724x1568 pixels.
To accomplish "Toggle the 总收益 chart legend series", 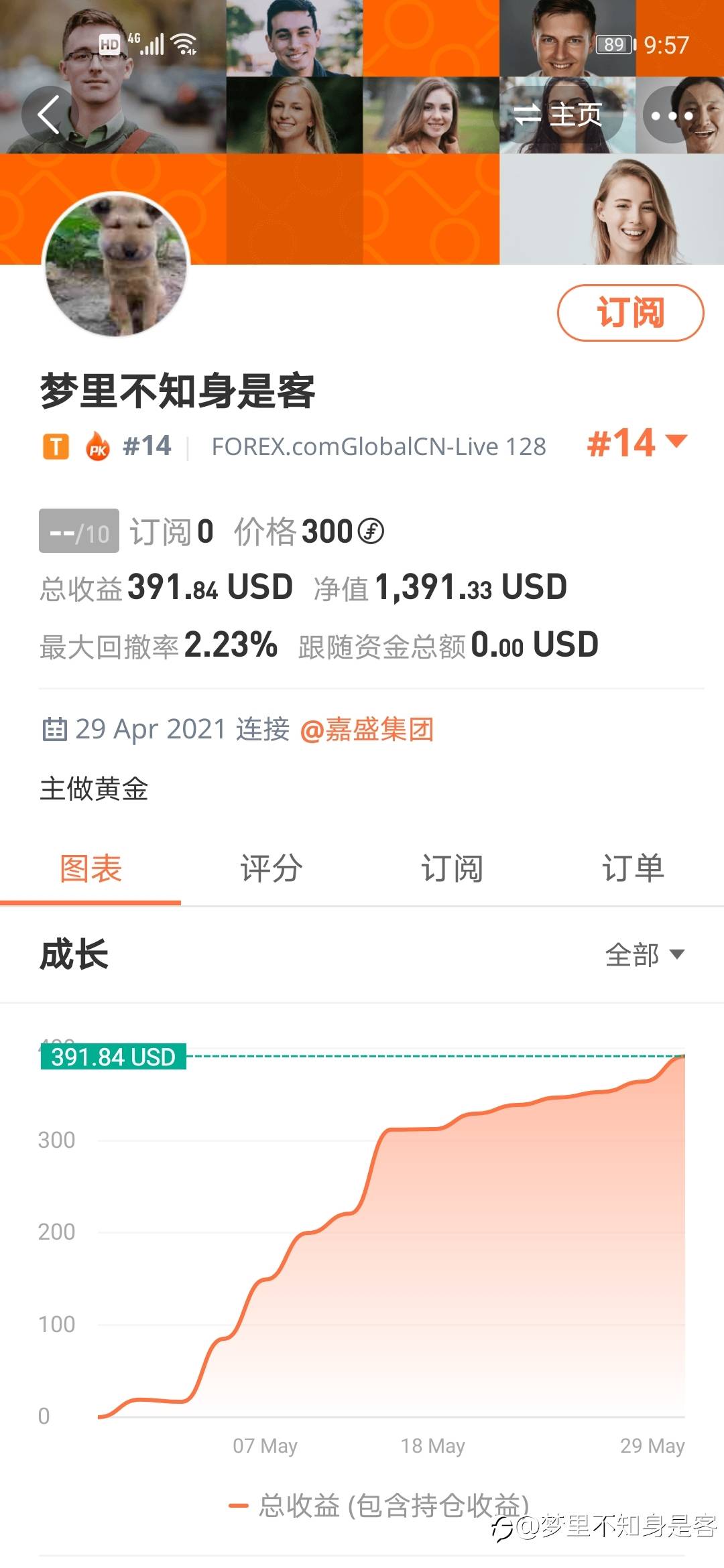I will pyautogui.click(x=379, y=1505).
